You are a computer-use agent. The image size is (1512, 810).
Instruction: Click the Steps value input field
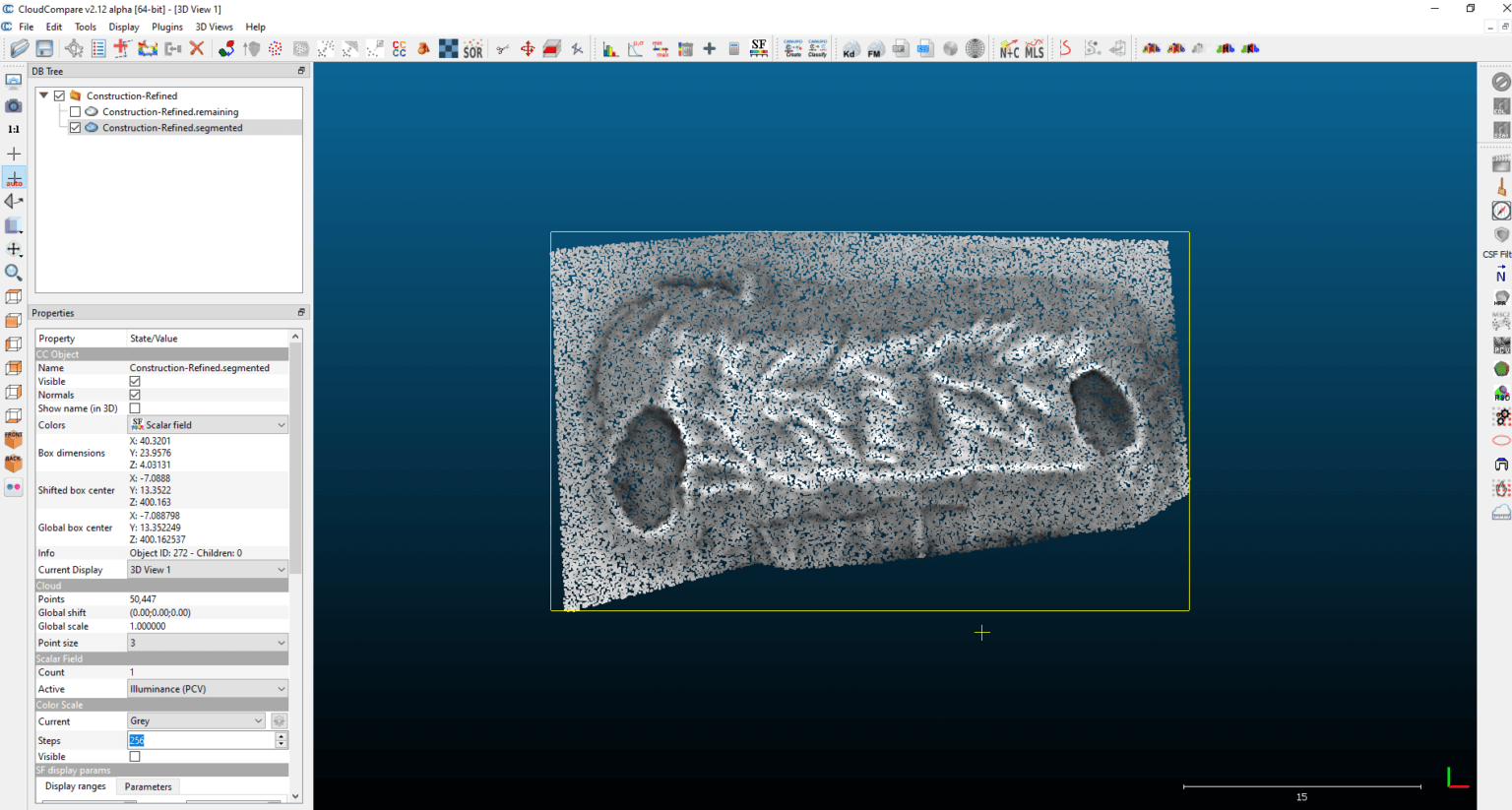click(201, 740)
